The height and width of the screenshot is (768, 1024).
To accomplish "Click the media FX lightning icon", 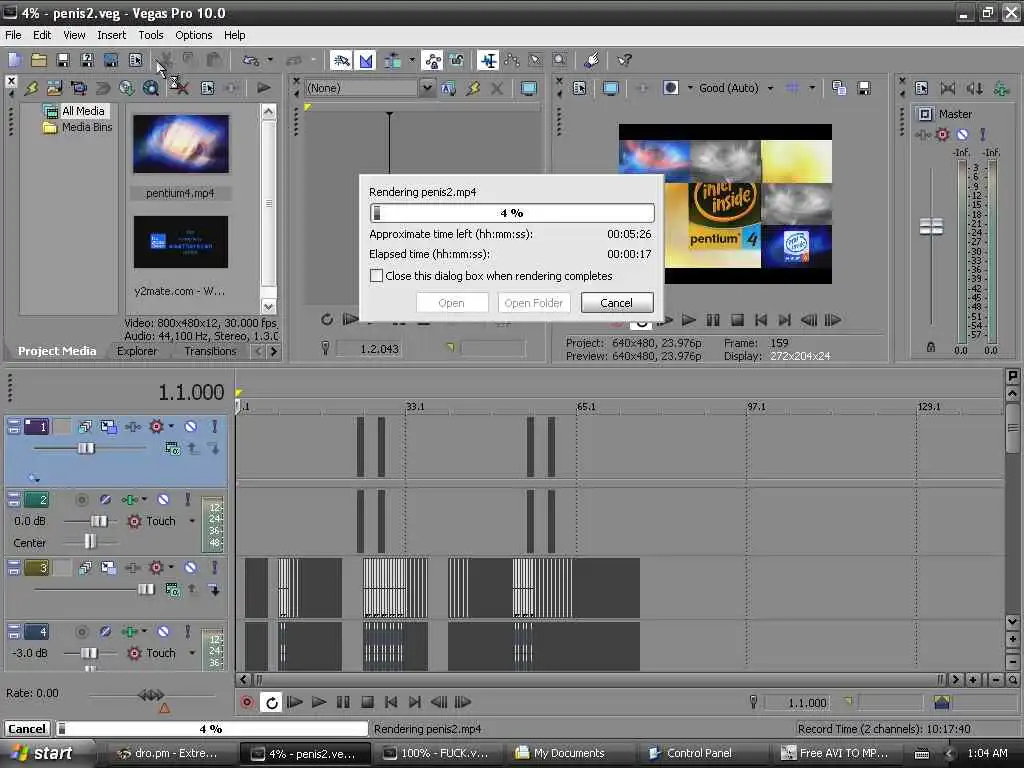I will (x=31, y=88).
